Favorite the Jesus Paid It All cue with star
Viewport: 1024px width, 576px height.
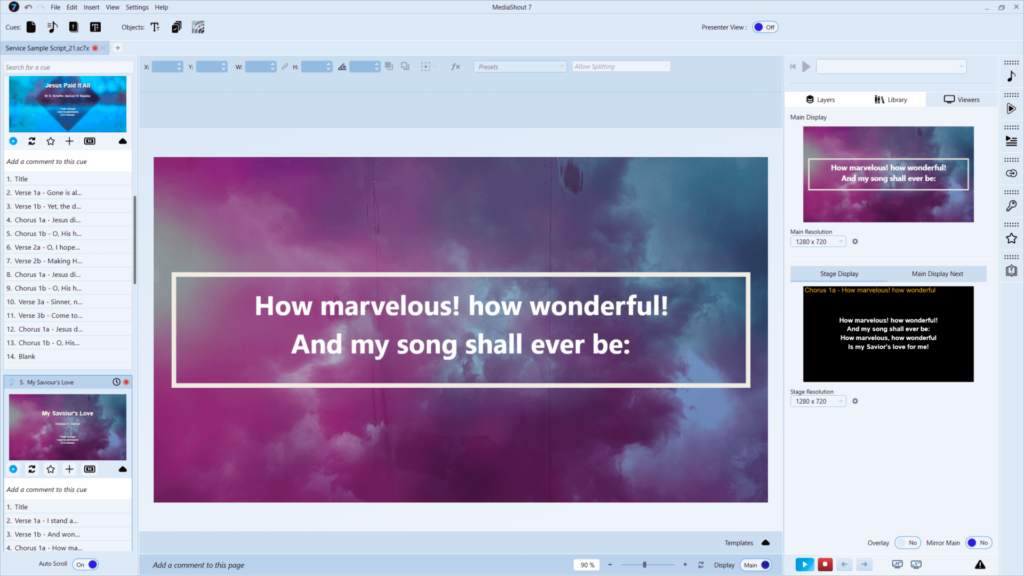[x=50, y=141]
